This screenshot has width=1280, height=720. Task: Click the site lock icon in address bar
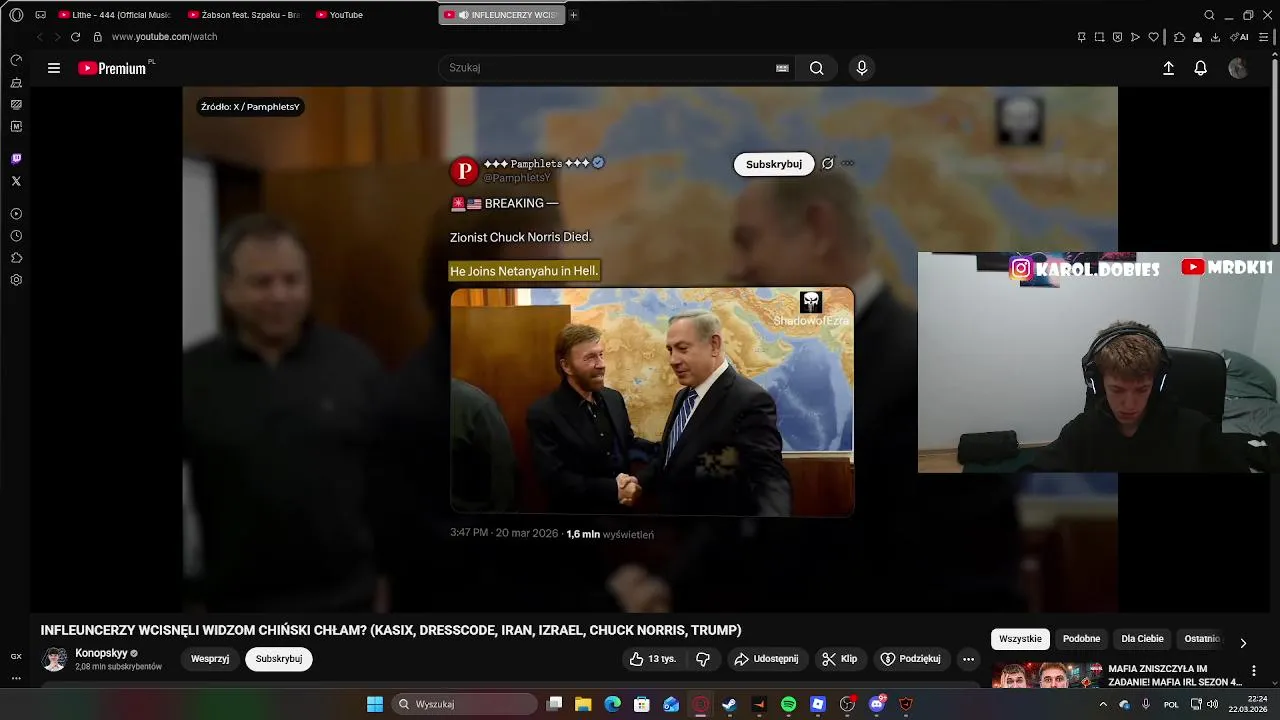pos(97,37)
